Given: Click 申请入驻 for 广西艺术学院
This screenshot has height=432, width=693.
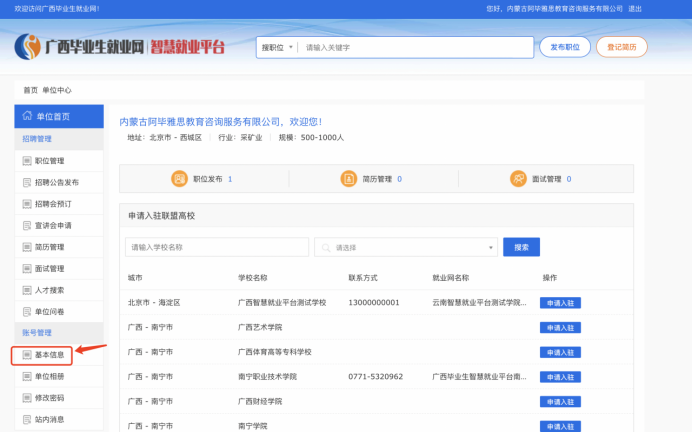Looking at the screenshot, I should click(x=560, y=327).
